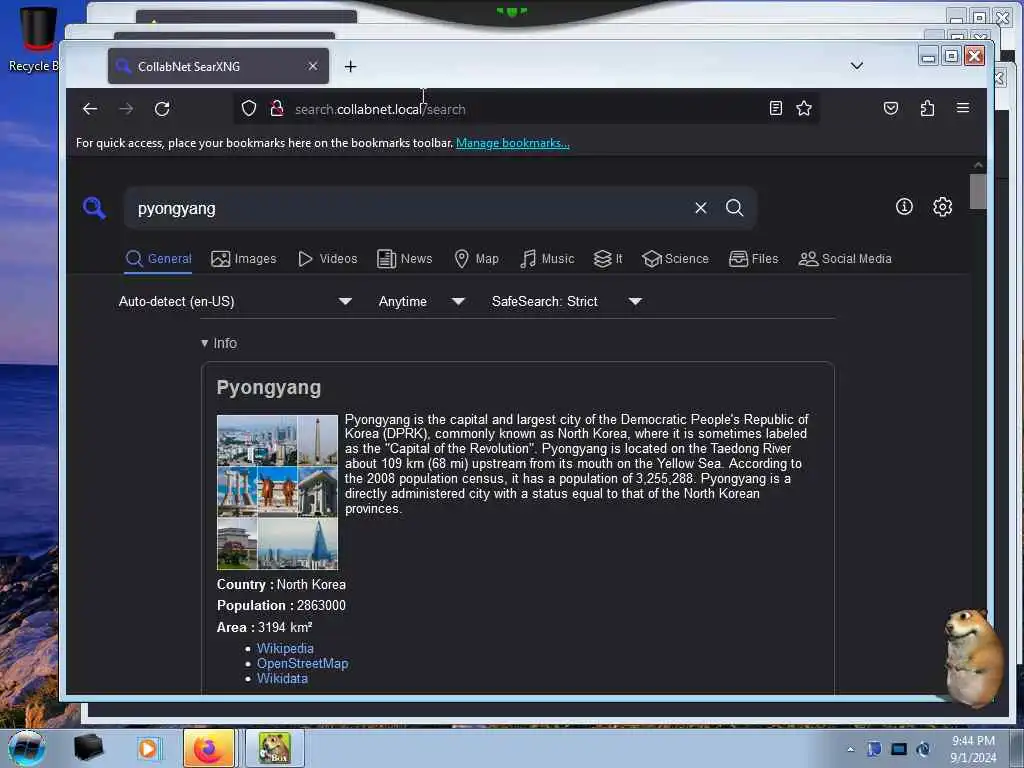Open the OpenStreetMap link

tap(302, 663)
